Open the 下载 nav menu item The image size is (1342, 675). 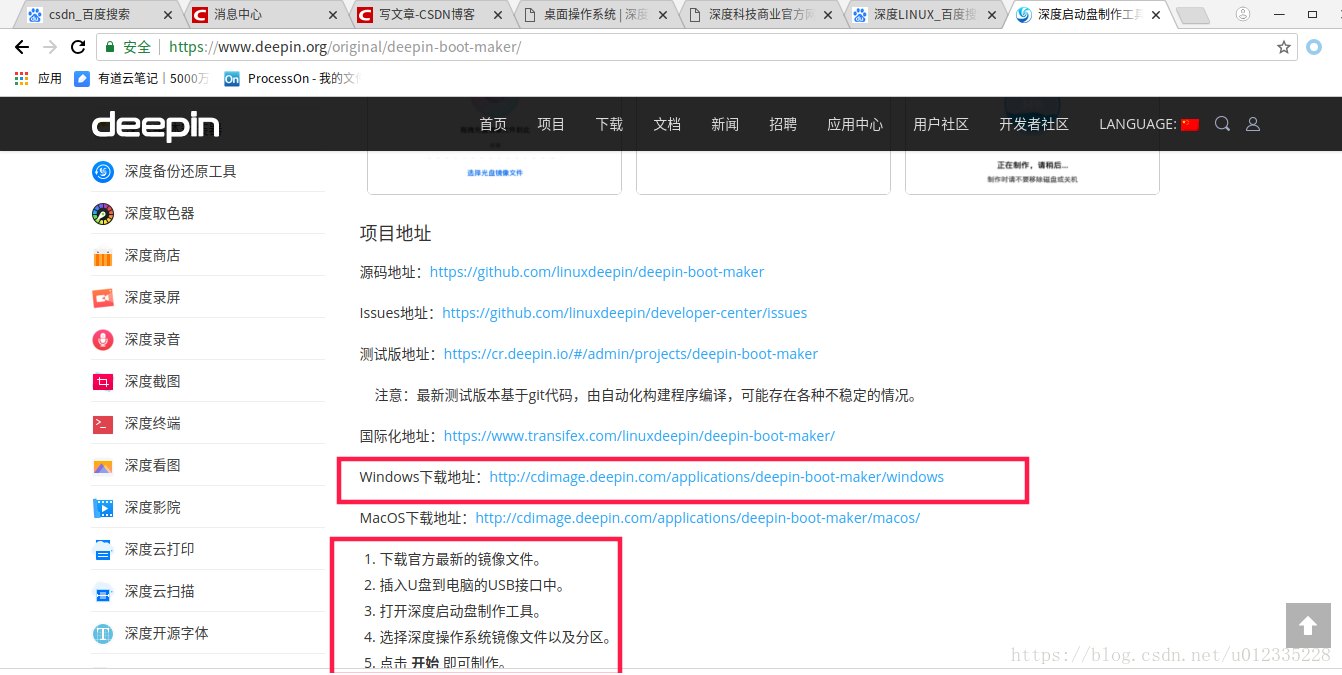click(x=609, y=124)
